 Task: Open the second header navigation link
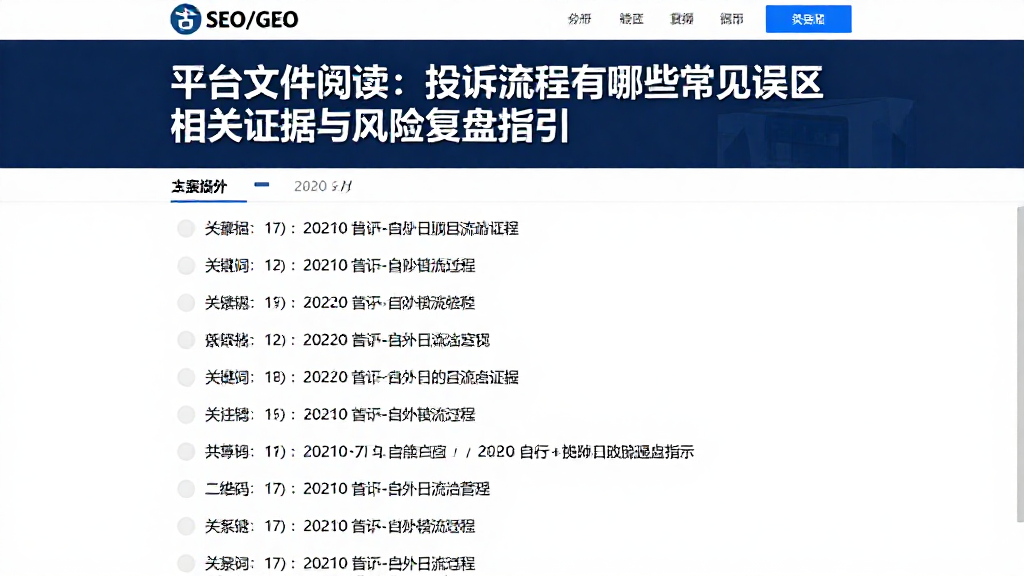click(x=632, y=19)
